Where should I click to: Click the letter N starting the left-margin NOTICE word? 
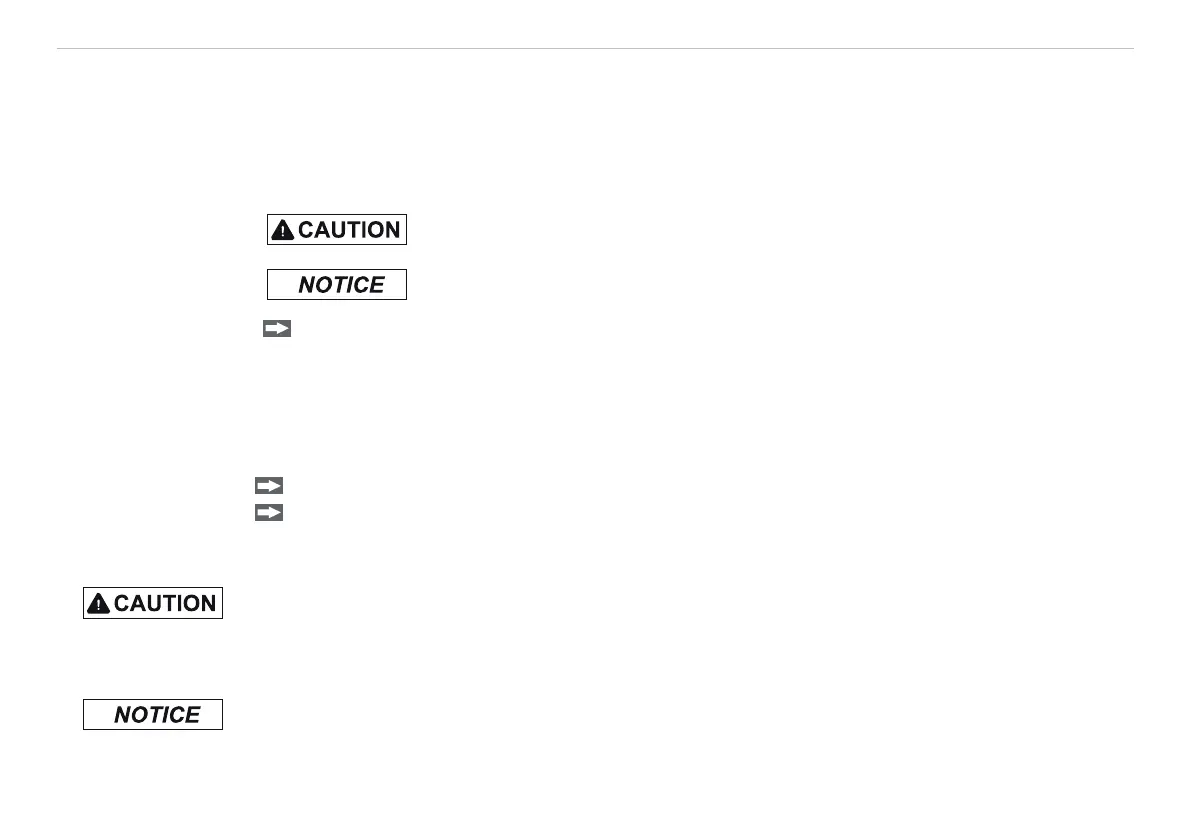(x=123, y=714)
